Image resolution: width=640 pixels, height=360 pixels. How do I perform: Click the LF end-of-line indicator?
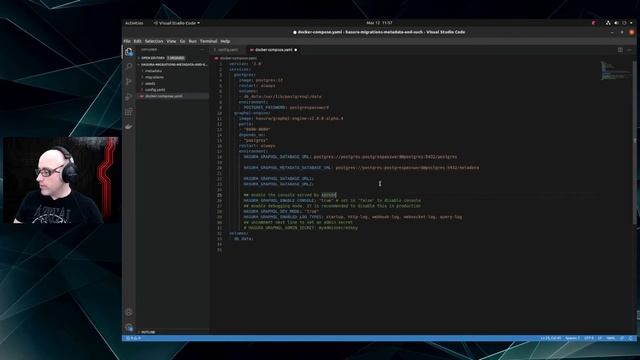click(x=600, y=338)
